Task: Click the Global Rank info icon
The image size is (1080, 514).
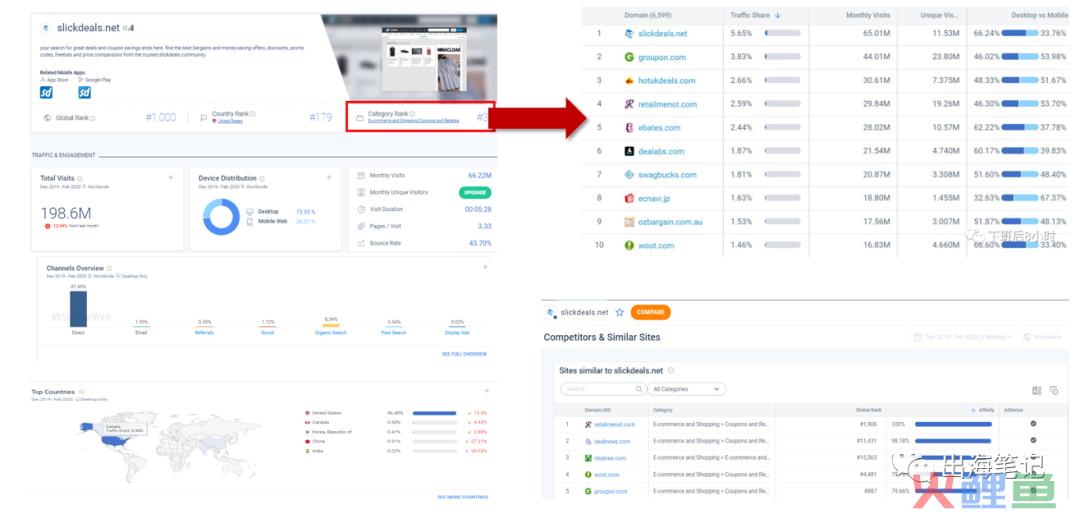Action: (x=93, y=119)
